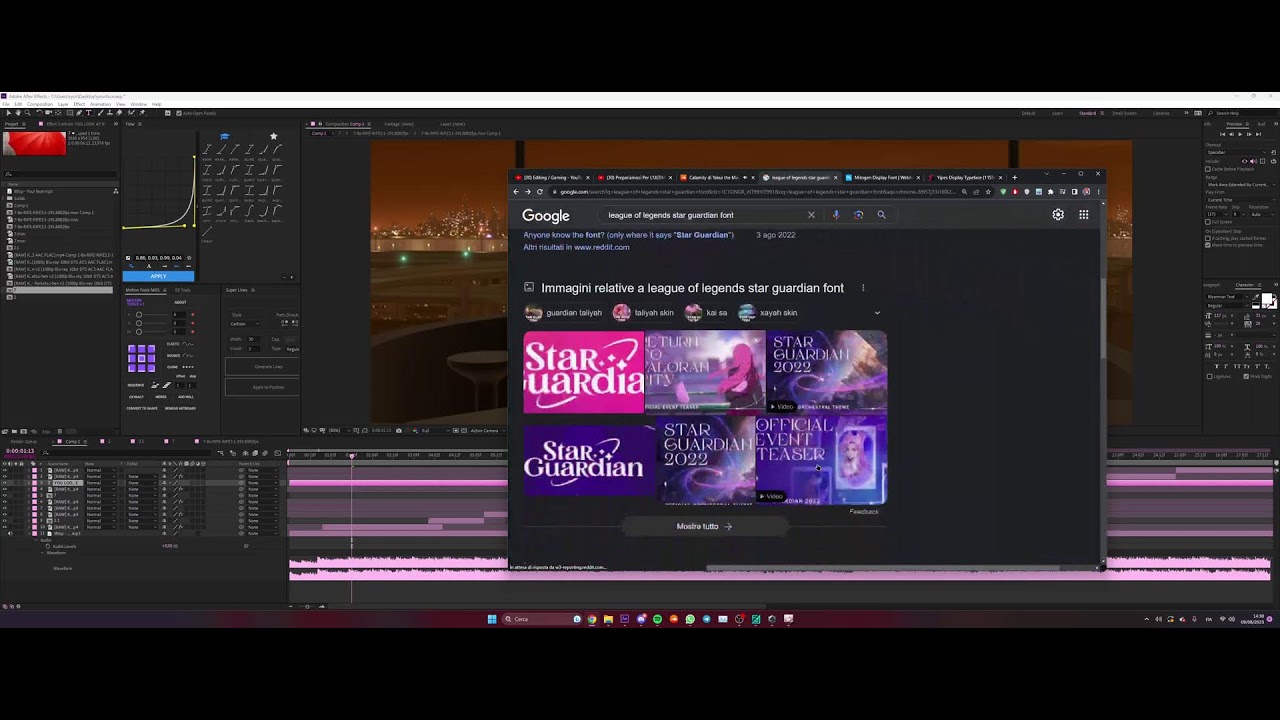
Task: Click the guardian taliyah related search chip
Action: point(563,313)
